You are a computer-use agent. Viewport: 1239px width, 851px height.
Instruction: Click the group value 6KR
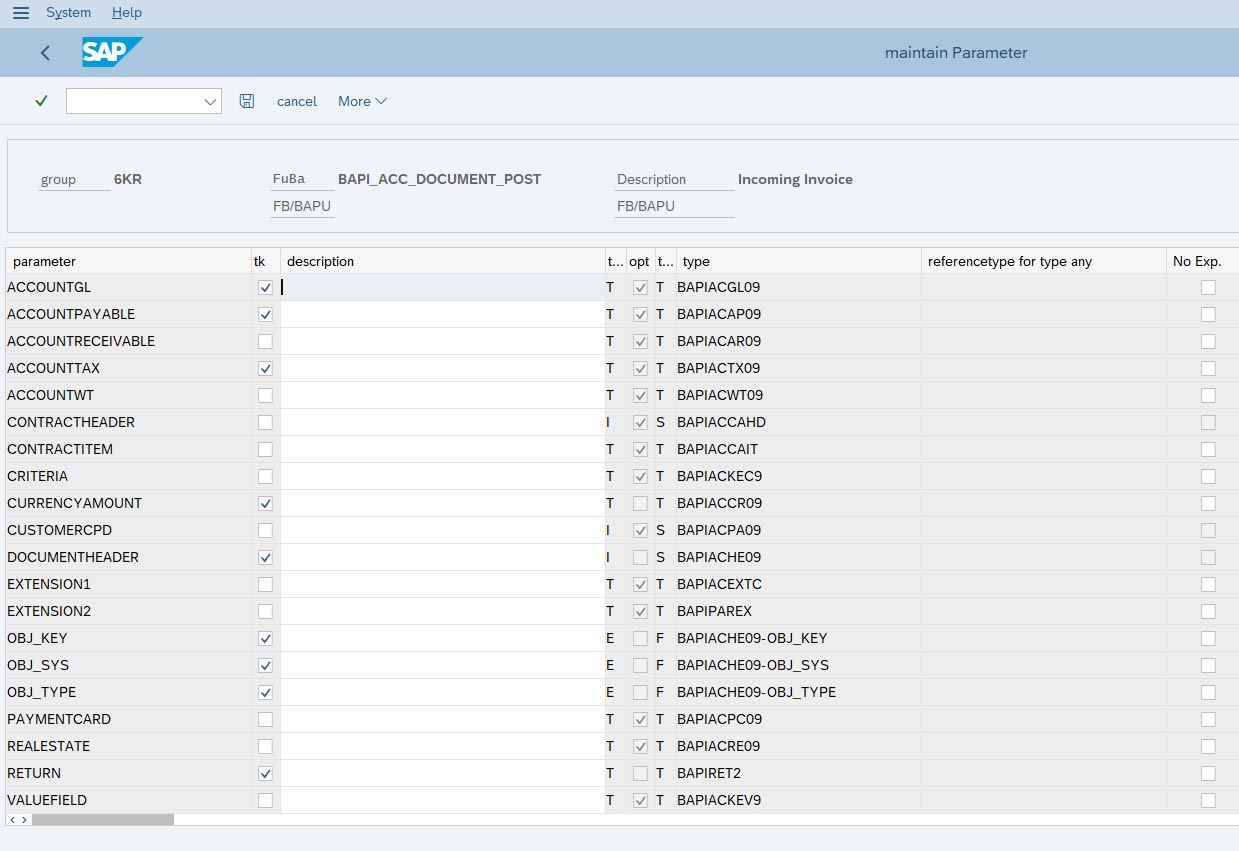coord(128,179)
